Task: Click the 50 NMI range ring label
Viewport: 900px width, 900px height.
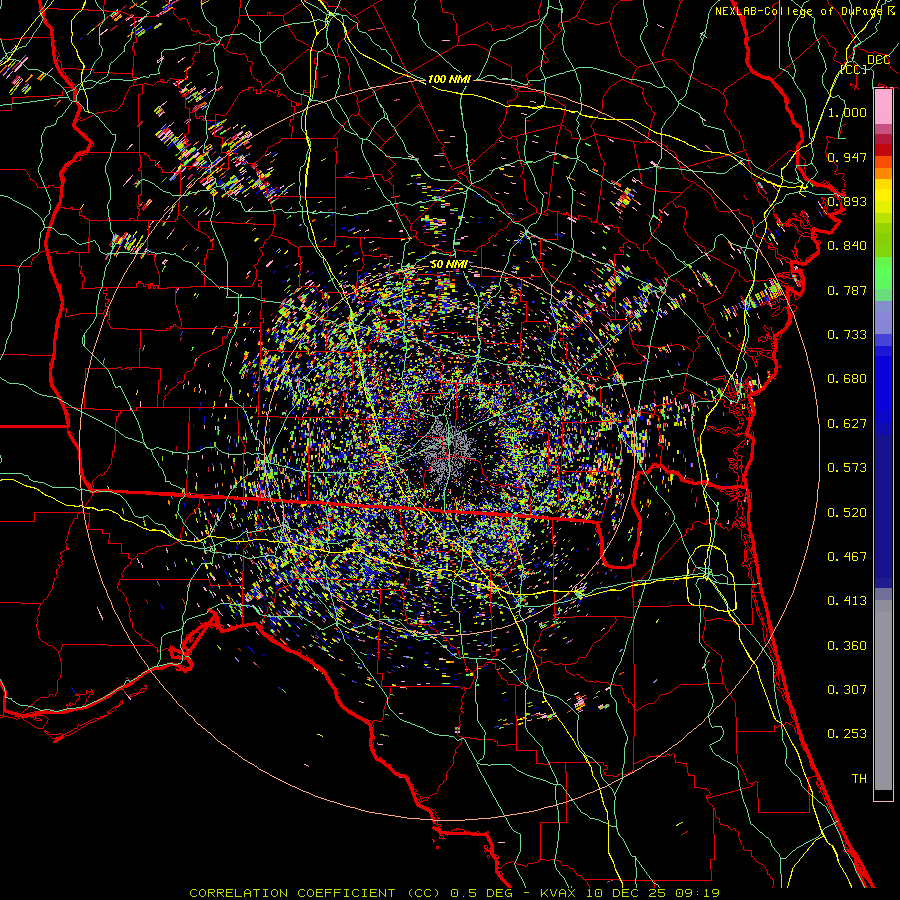Action: tap(448, 265)
